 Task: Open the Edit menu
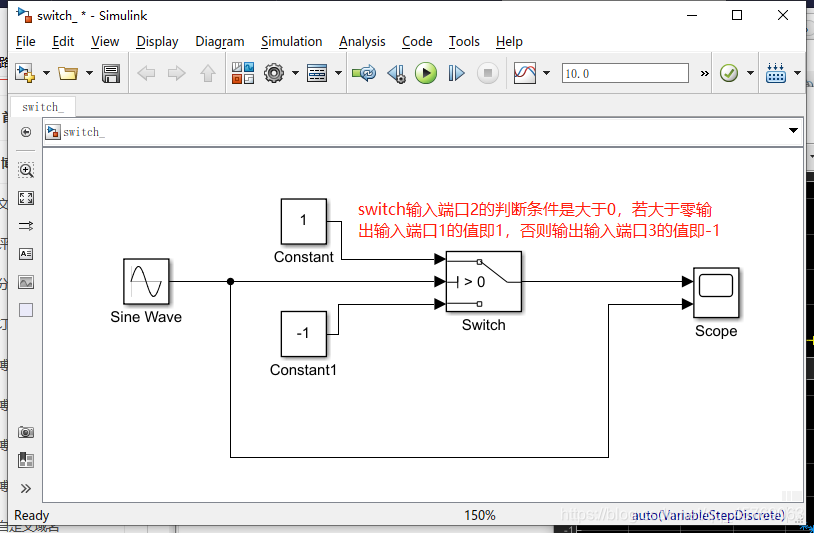click(x=63, y=42)
